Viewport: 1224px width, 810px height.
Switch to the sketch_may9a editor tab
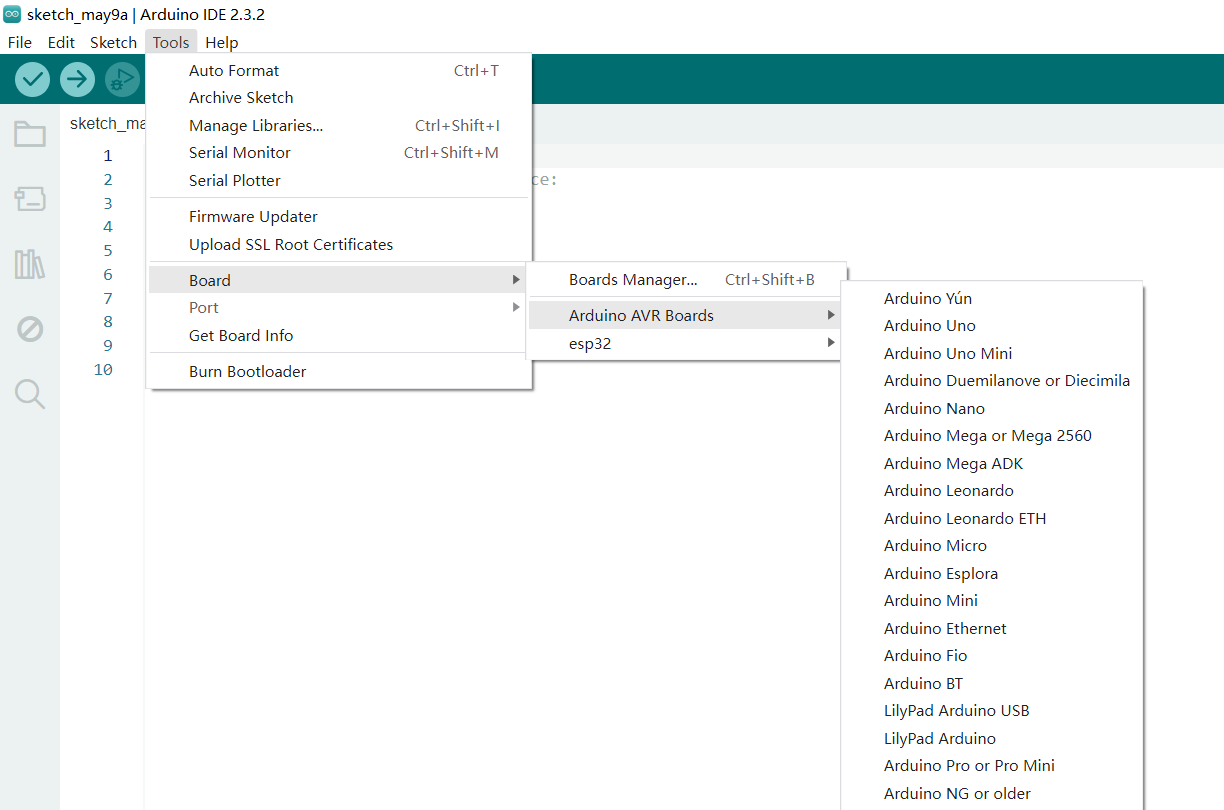click(107, 124)
